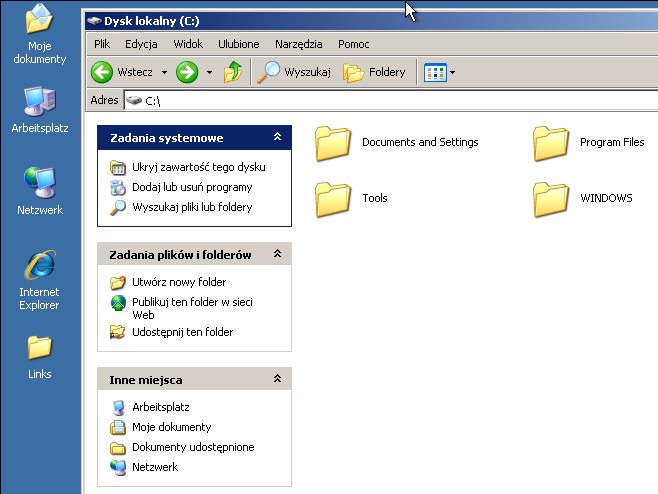Click the green forward arrow button
The height and width of the screenshot is (494, 658).
[186, 72]
